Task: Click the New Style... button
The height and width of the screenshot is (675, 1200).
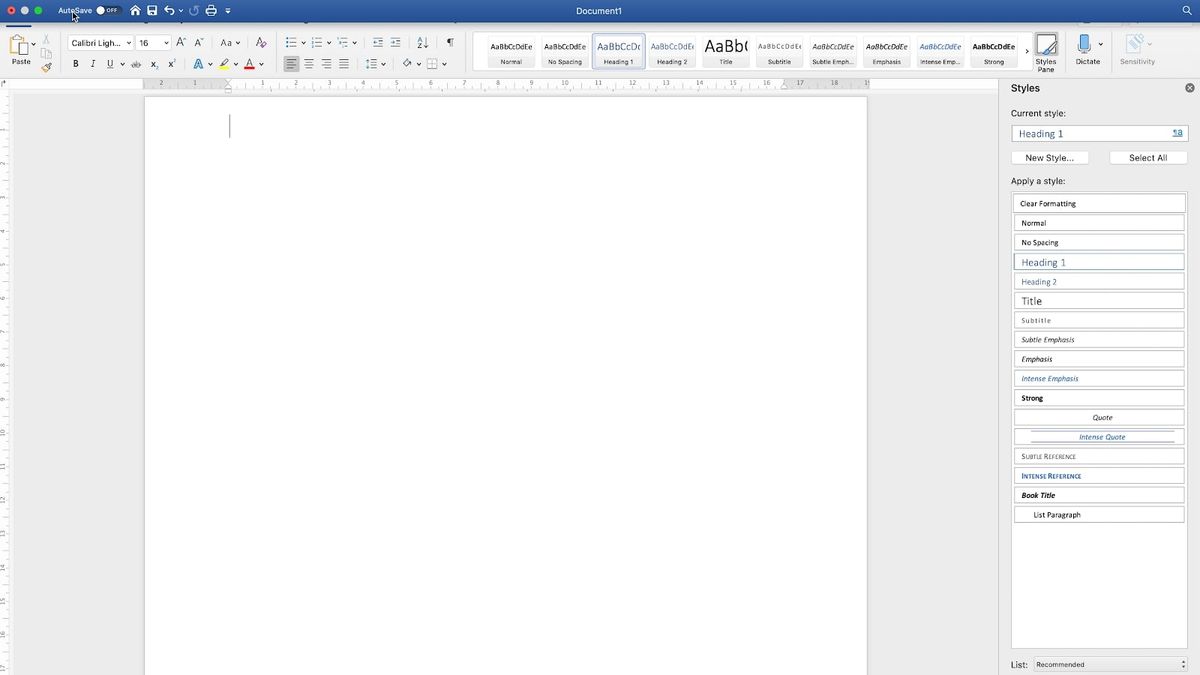Action: pos(1050,158)
